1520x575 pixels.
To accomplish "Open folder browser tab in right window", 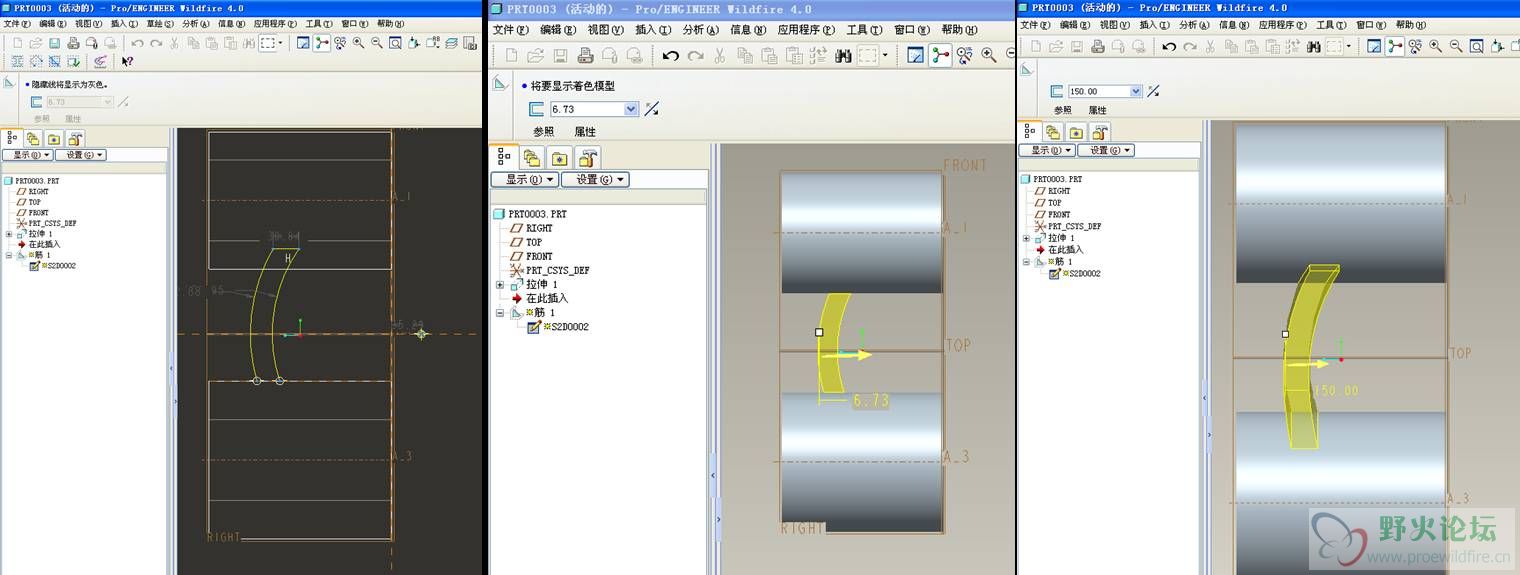I will (1075, 133).
